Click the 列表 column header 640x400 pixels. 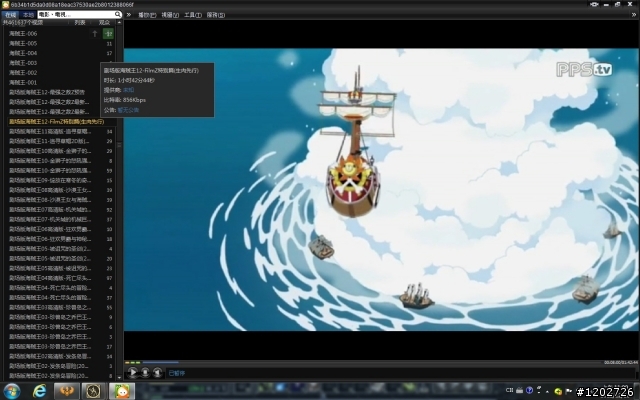(80, 23)
